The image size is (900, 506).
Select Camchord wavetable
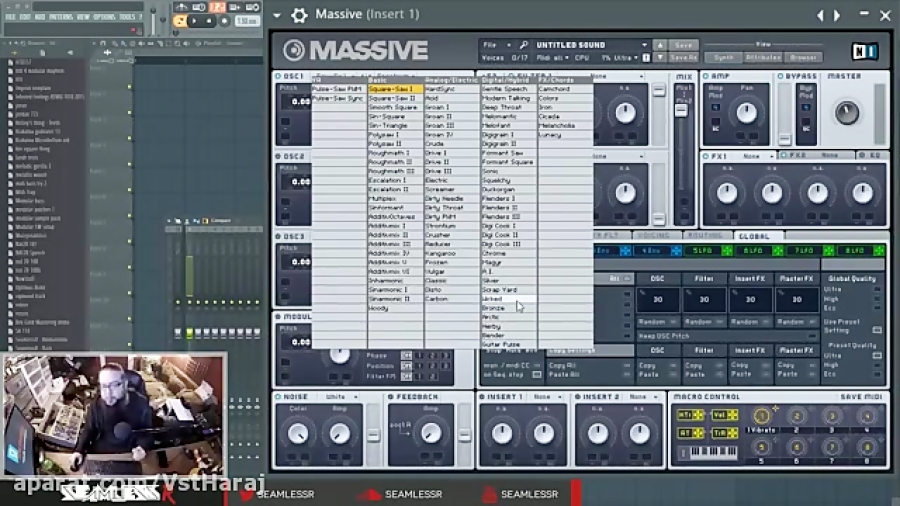(565, 89)
